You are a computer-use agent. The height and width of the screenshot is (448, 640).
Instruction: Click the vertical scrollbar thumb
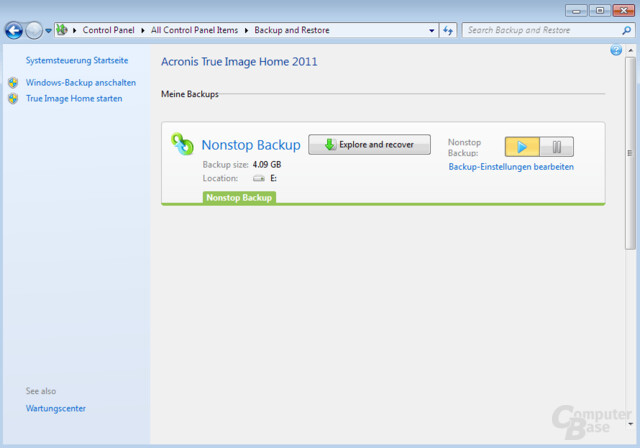[630, 153]
